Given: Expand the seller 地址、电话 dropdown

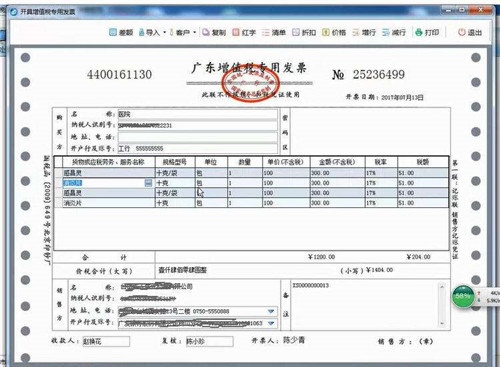Looking at the screenshot, I should tap(271, 311).
